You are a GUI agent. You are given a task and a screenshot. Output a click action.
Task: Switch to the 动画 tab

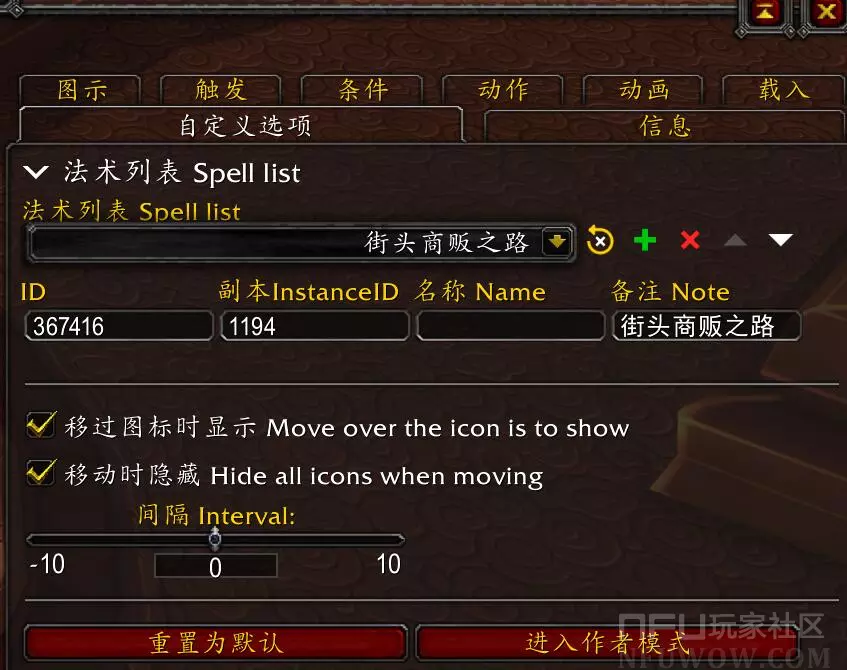(x=643, y=90)
